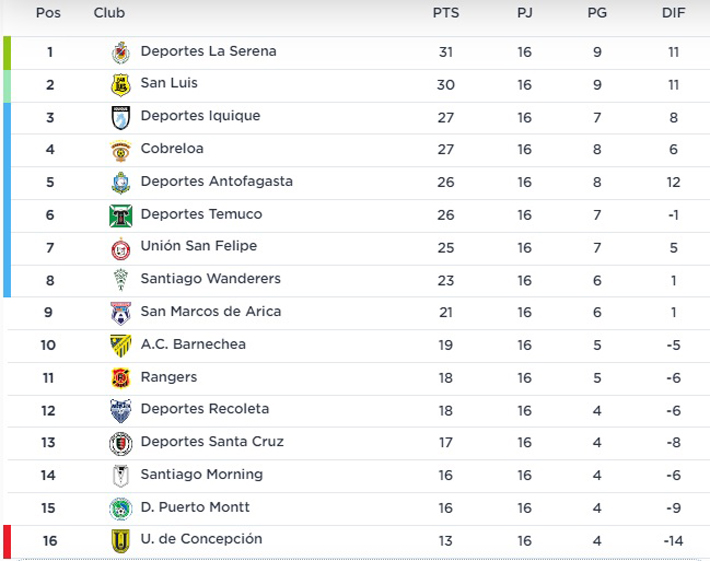Viewport: 710px width, 561px height.
Task: Click the Deportes La Serena club crest
Action: [120, 53]
